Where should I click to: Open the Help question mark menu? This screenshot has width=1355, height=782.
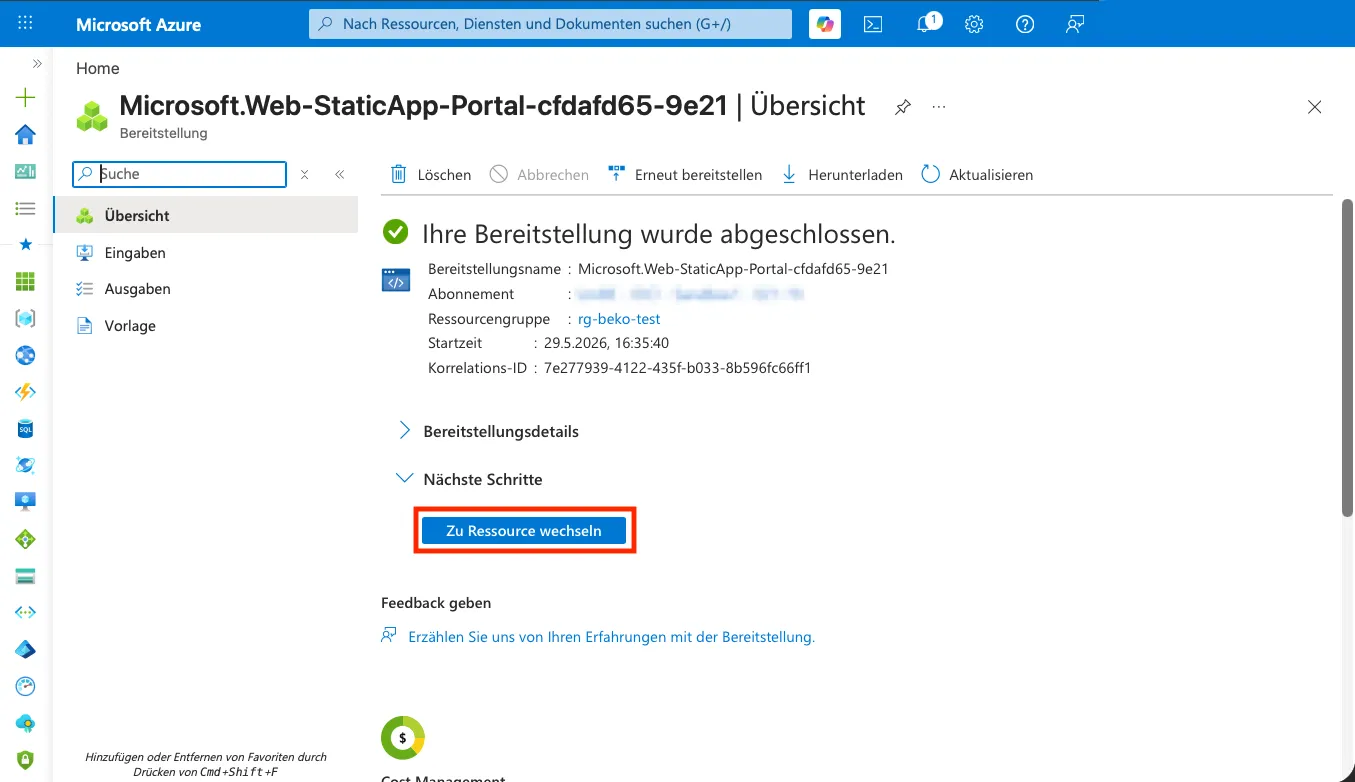[x=1025, y=24]
